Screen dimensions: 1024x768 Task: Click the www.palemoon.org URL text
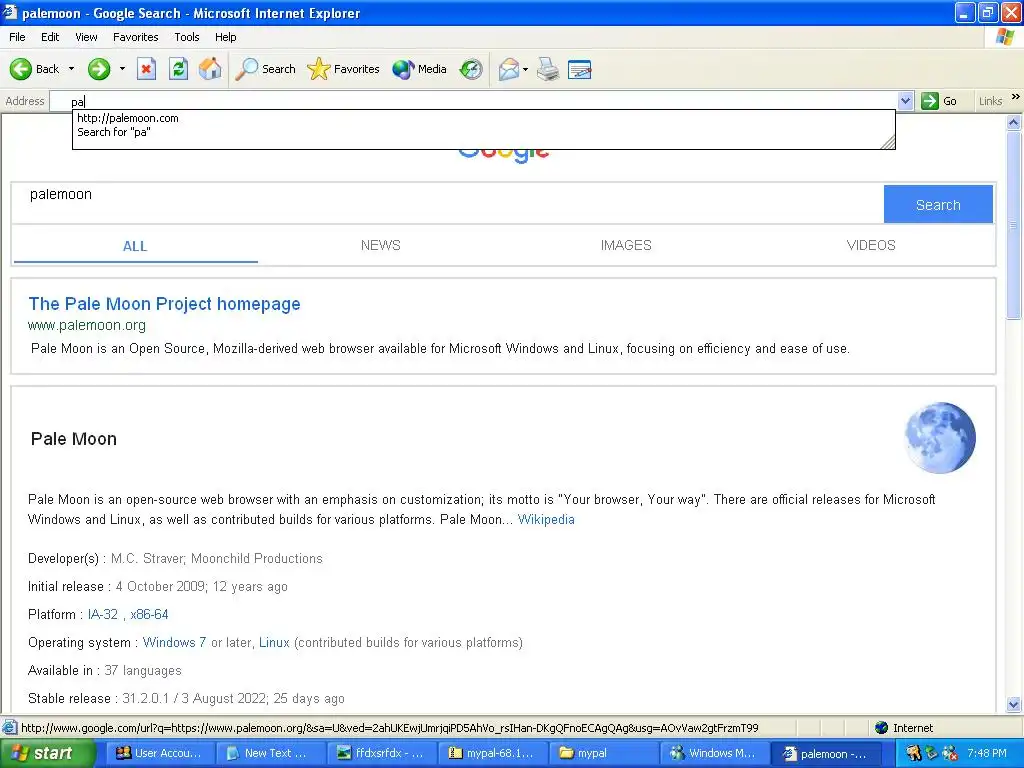[87, 325]
